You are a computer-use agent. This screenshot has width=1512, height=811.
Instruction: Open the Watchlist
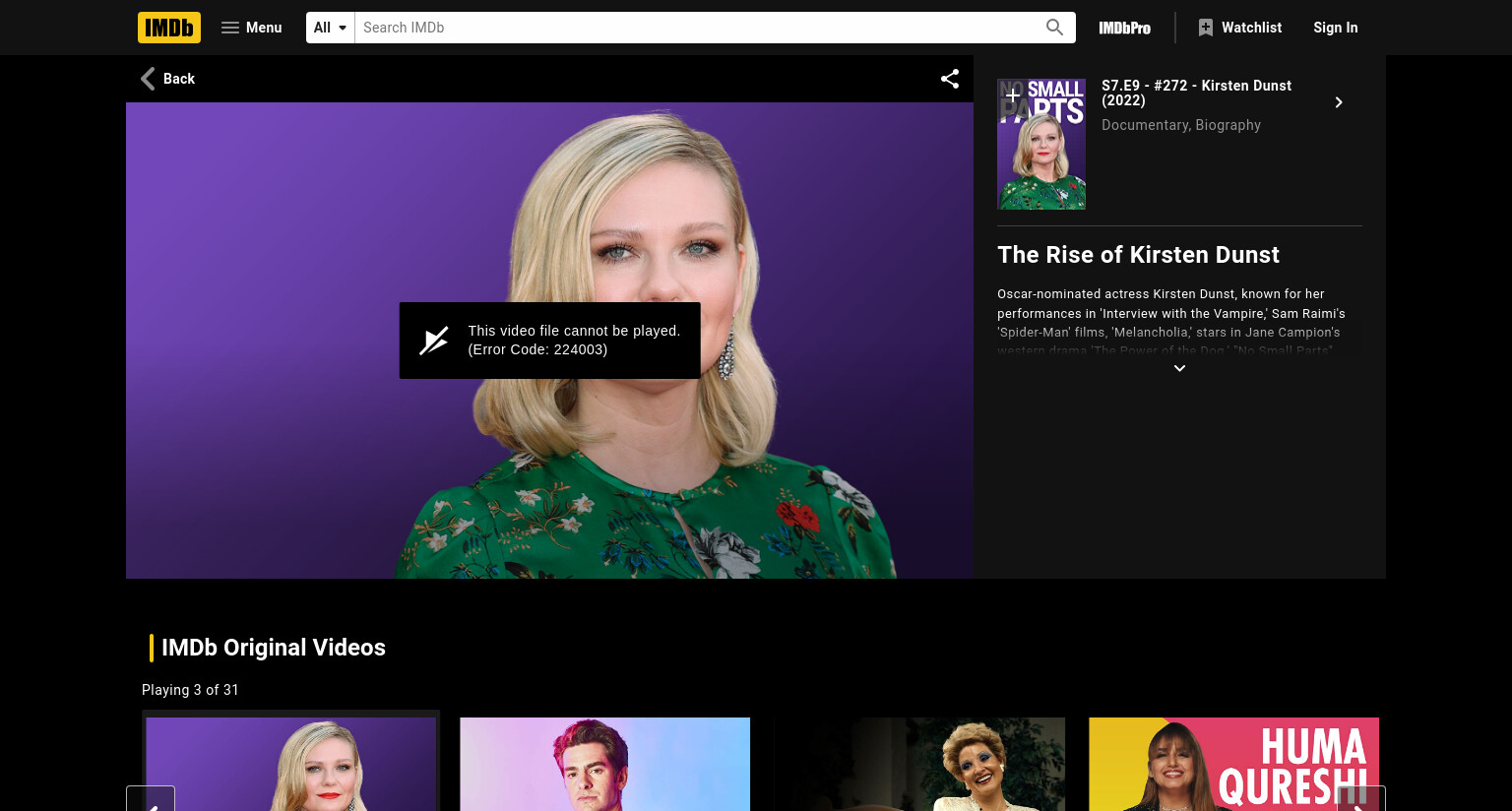pos(1240,28)
